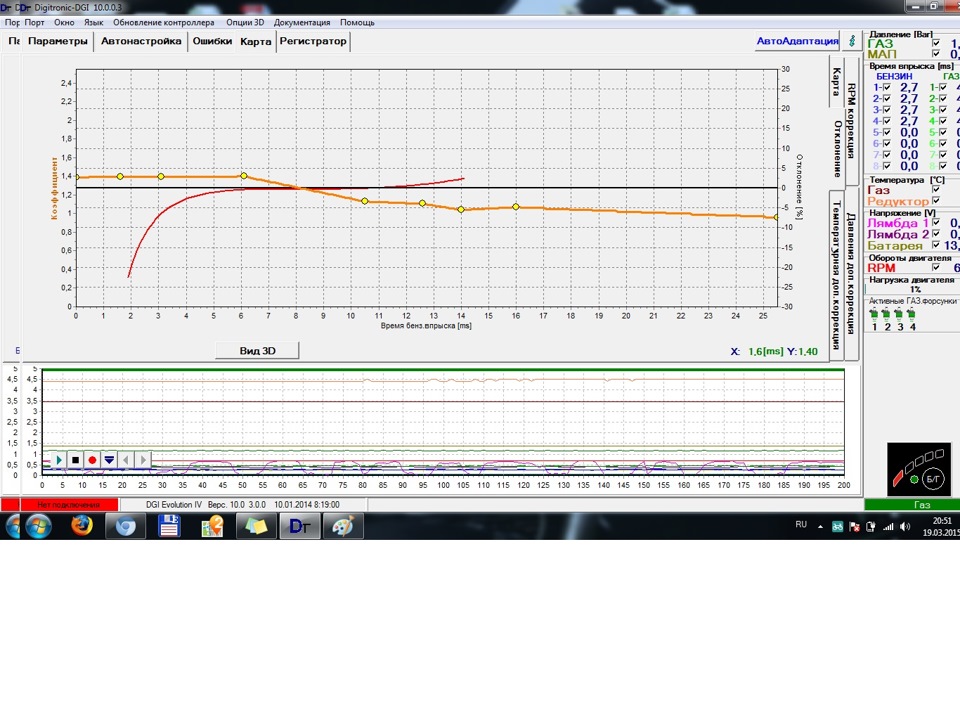This screenshot has height=703, width=960.
Task: Click the yellow map point at 16 ms
Action: tap(516, 207)
